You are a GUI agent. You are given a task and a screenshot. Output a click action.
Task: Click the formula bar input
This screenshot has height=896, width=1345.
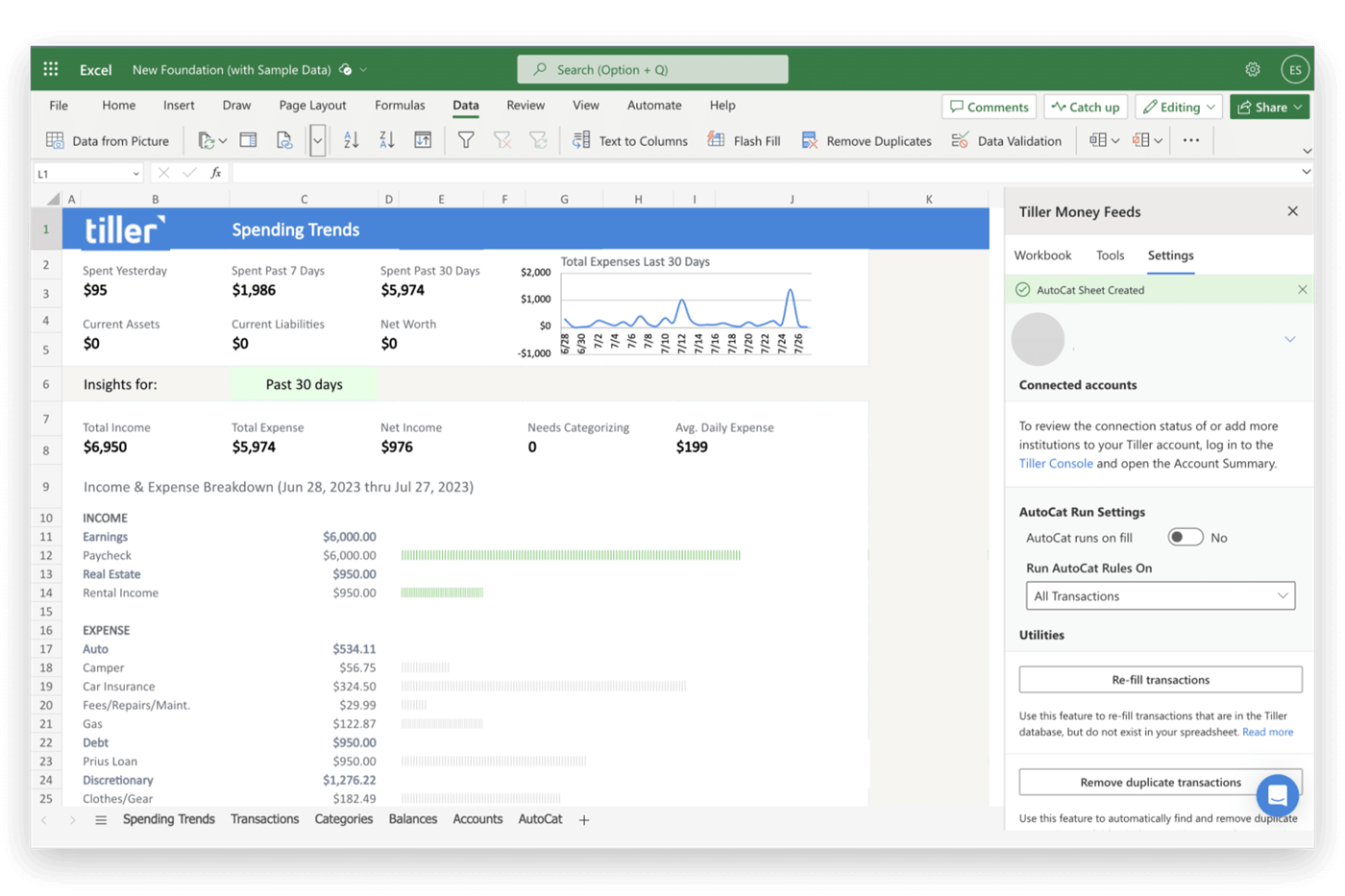pos(764,173)
